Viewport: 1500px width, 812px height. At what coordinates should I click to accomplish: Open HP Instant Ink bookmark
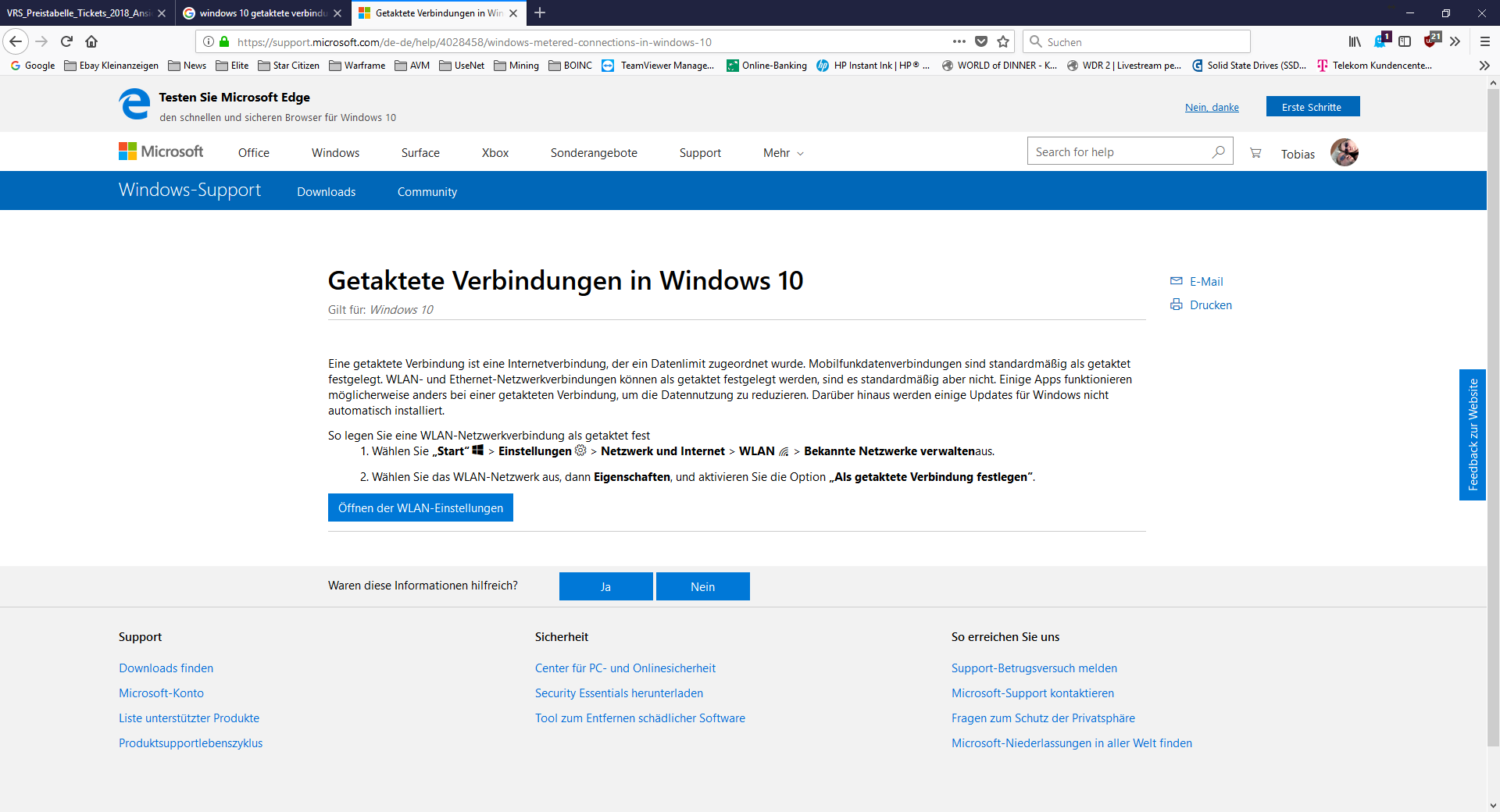point(873,66)
